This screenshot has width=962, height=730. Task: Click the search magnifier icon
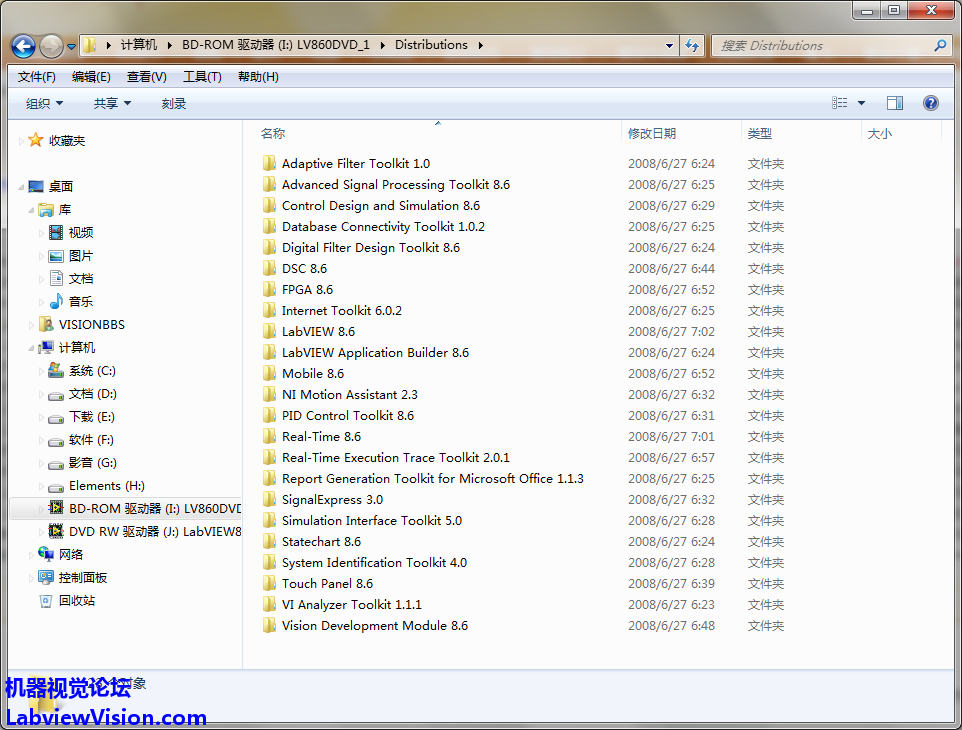[940, 45]
